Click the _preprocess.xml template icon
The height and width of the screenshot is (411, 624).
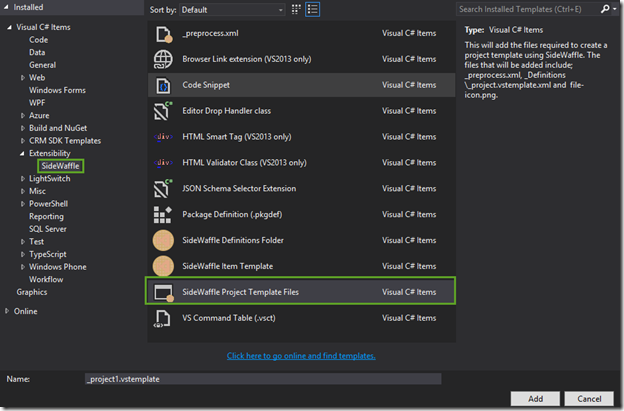pyautogui.click(x=164, y=34)
